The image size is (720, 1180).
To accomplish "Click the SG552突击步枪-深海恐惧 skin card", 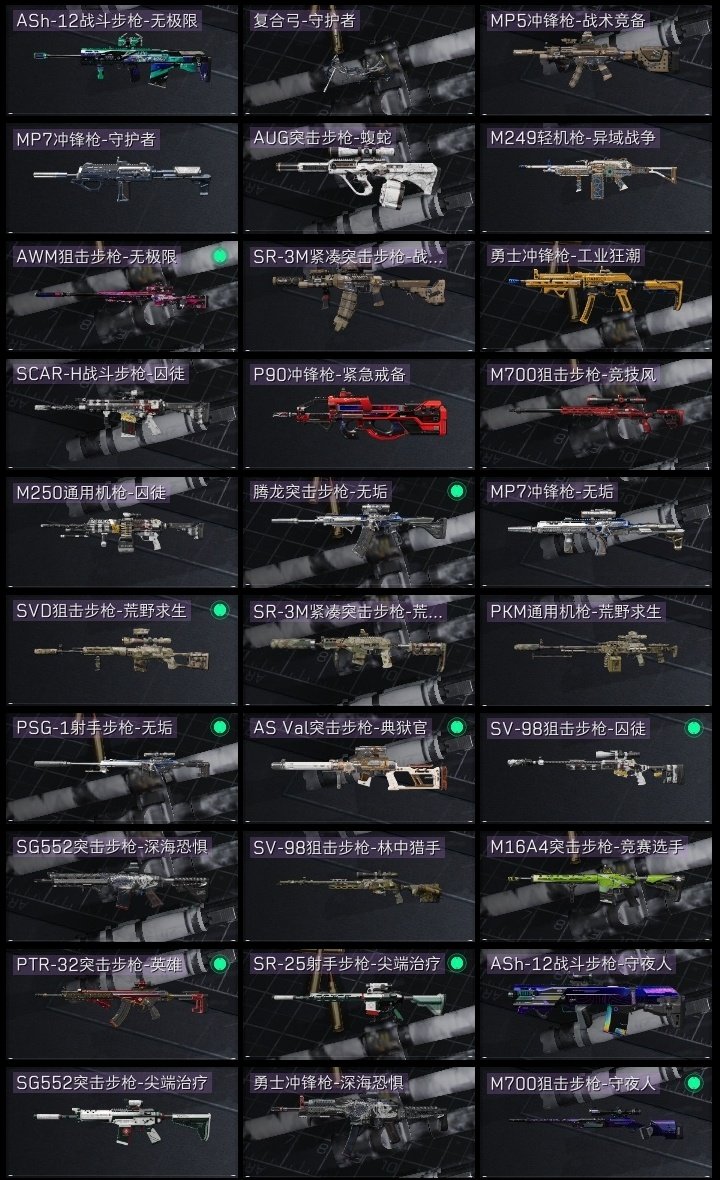I will pos(122,886).
